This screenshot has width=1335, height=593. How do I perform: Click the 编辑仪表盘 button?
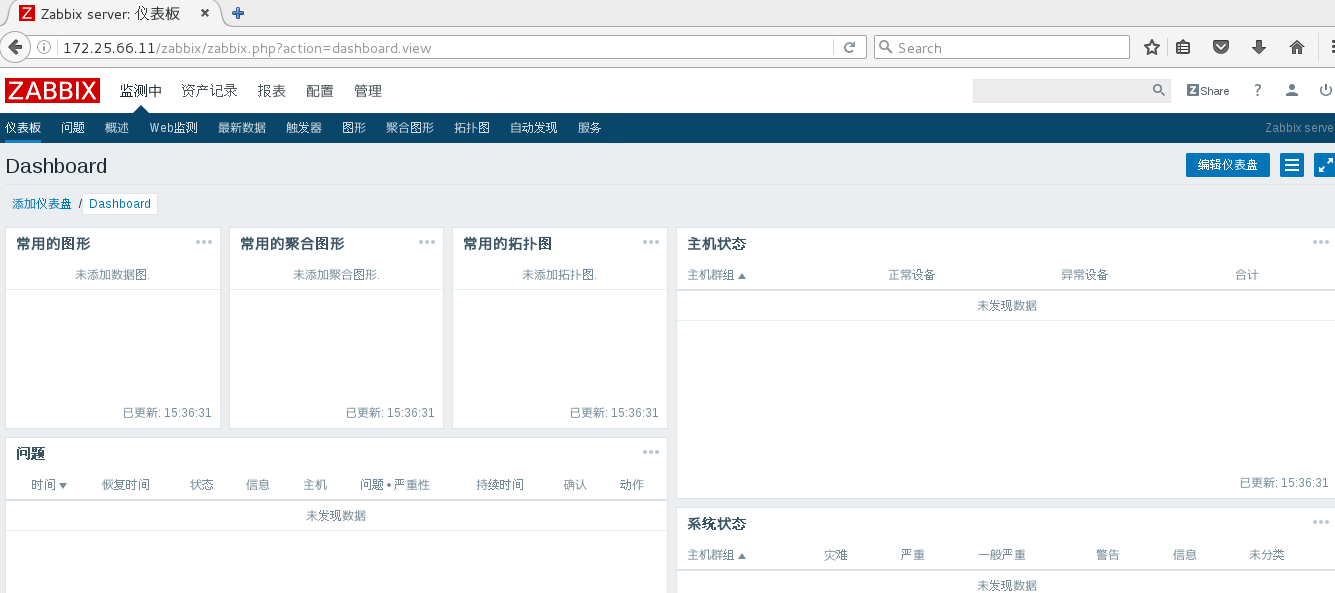(1228, 165)
